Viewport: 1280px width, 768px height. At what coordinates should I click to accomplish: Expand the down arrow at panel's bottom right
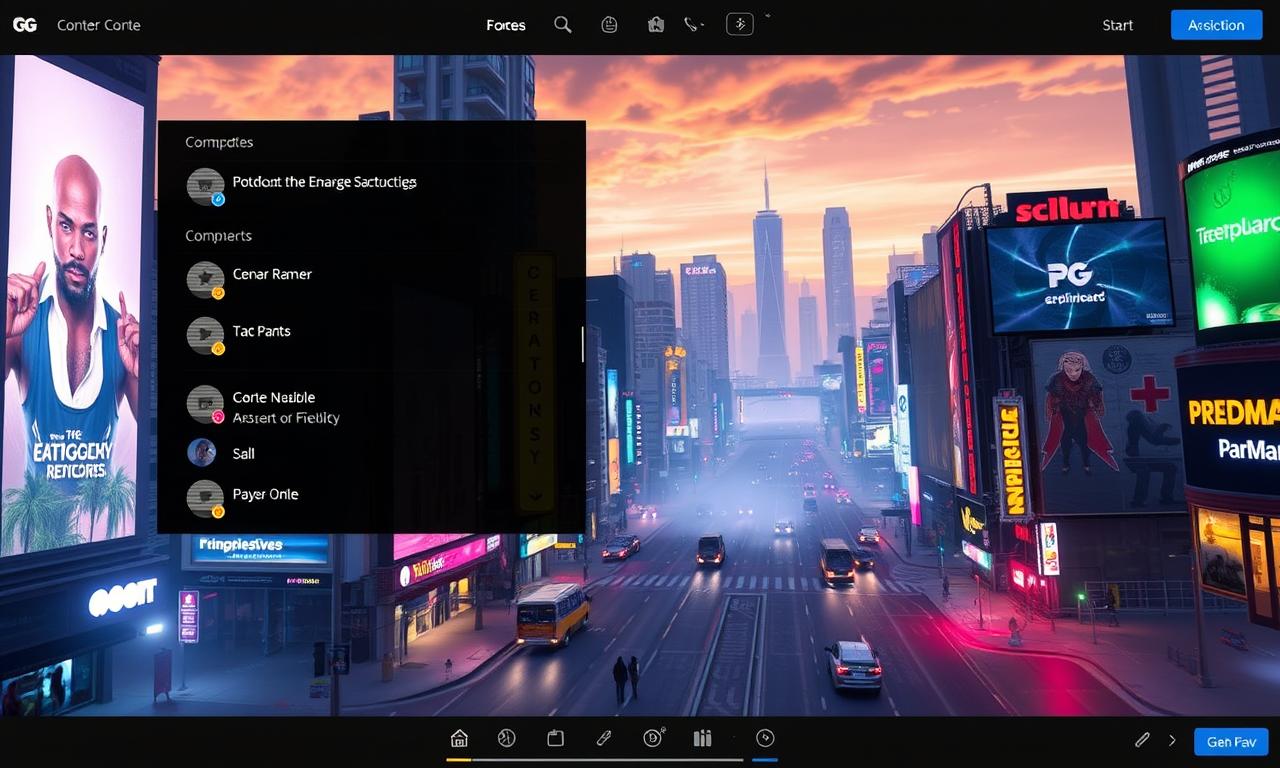click(534, 495)
